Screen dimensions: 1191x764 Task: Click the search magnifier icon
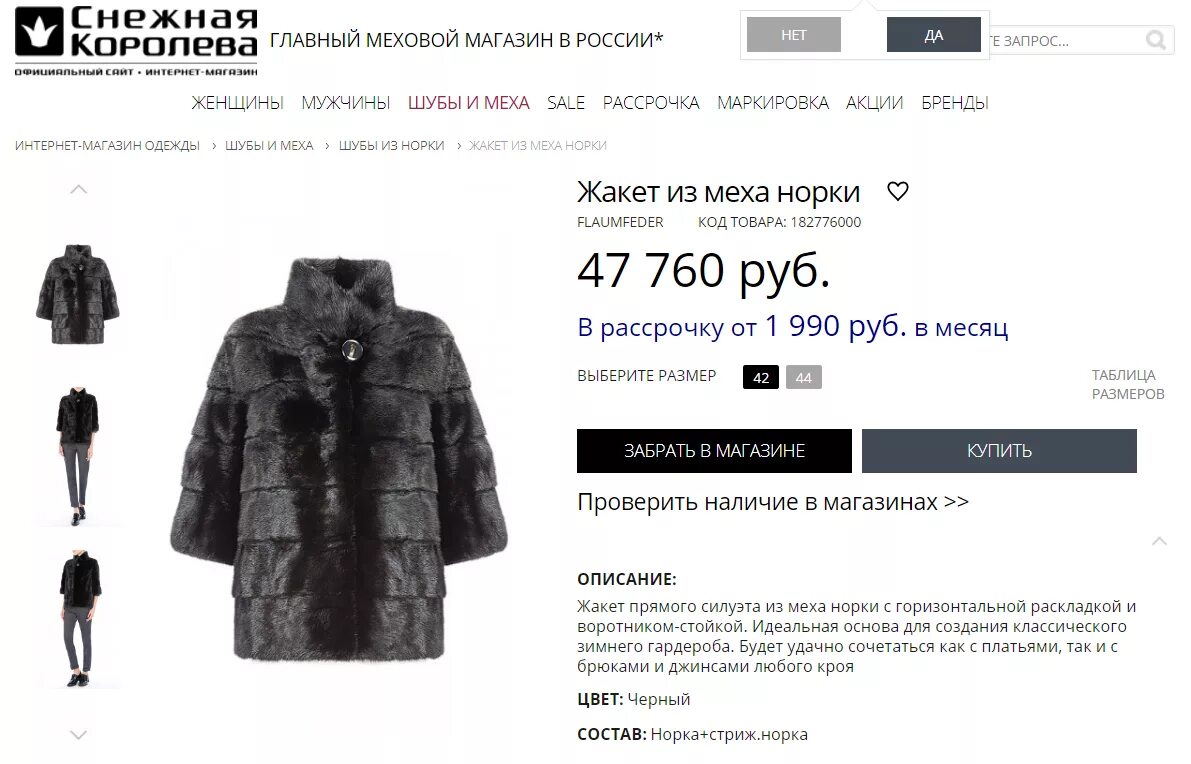1155,40
